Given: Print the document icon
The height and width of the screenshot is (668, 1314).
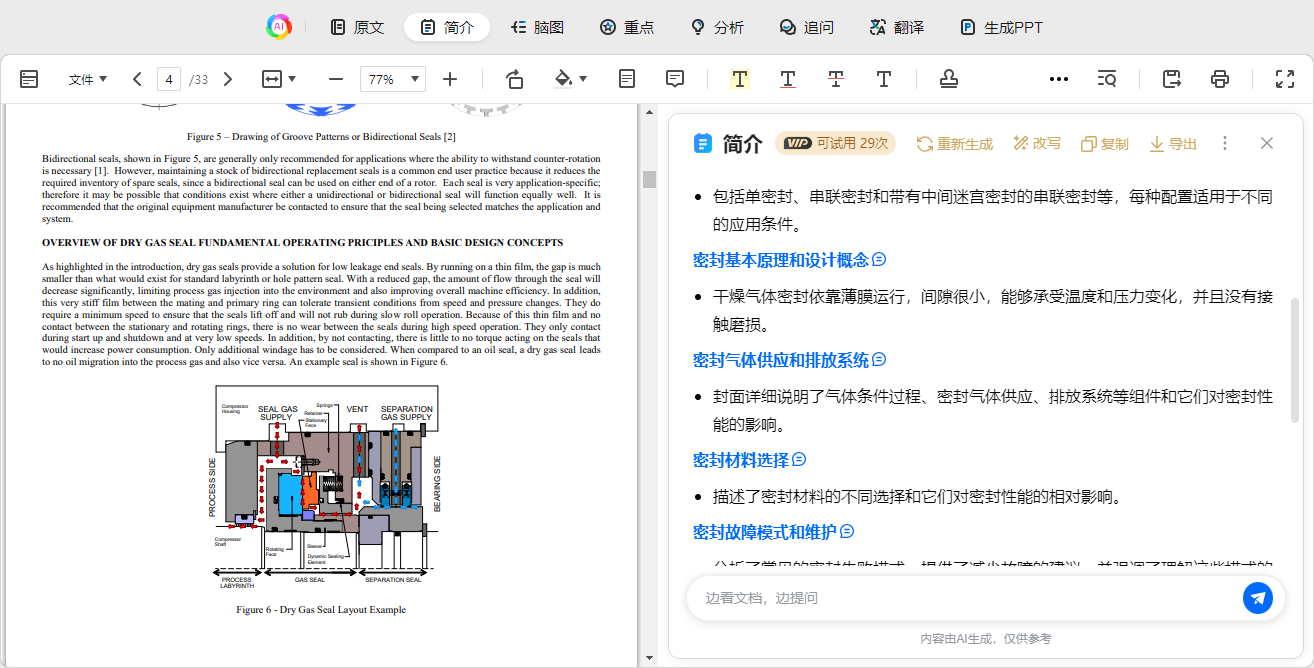Looking at the screenshot, I should pos(1220,79).
